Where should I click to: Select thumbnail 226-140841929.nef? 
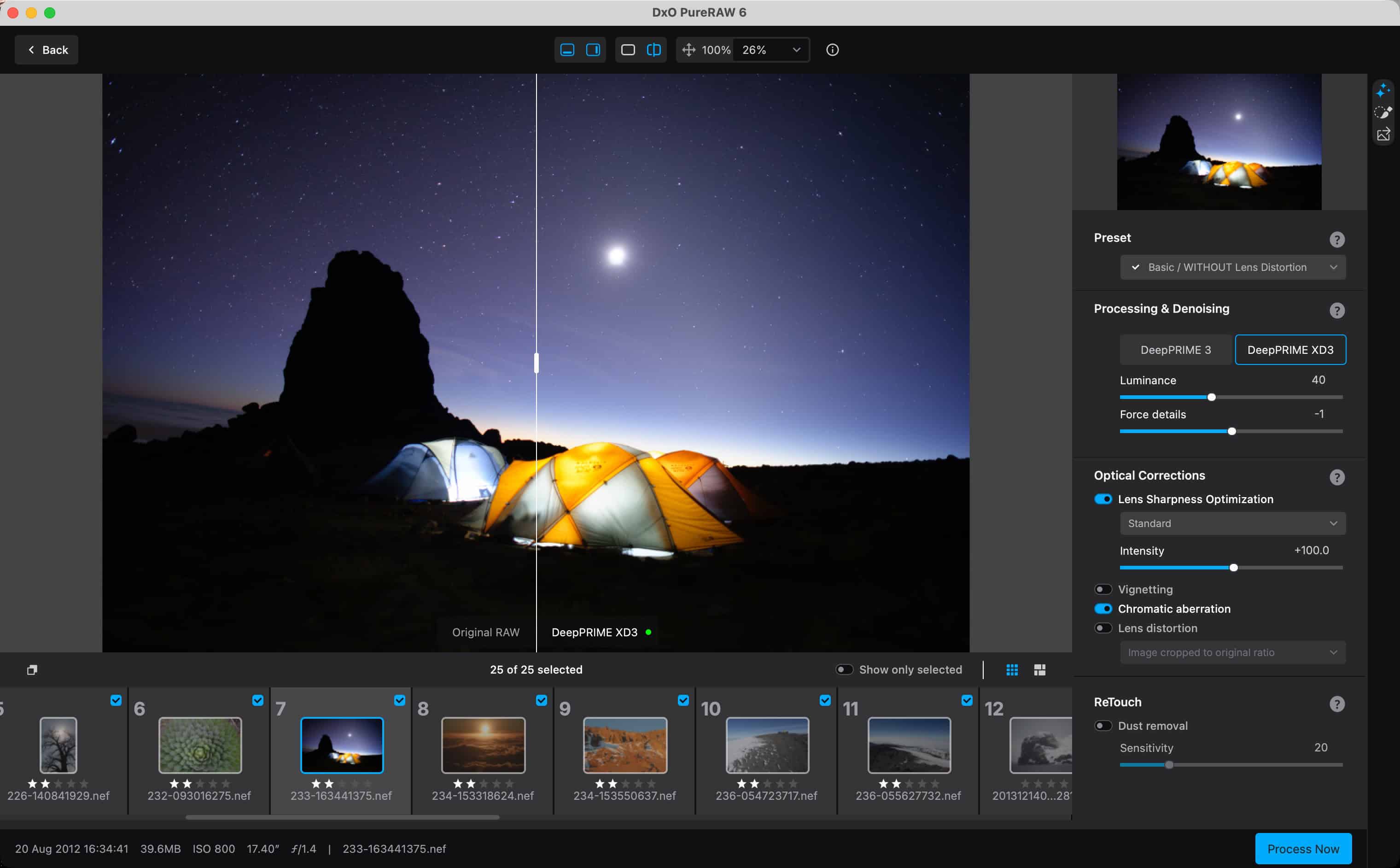58,745
